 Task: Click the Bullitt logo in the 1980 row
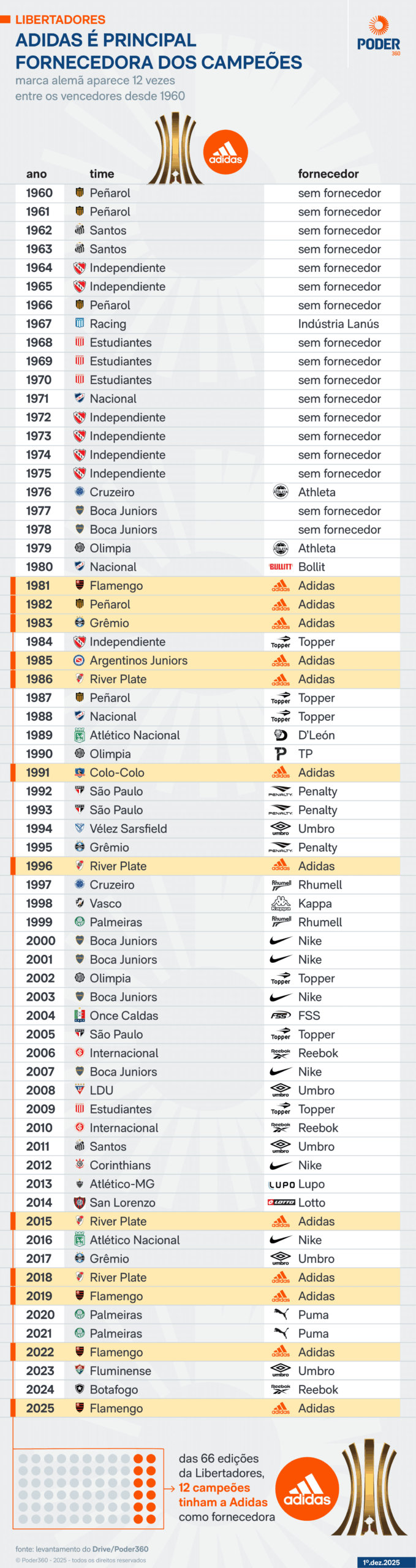click(x=281, y=567)
